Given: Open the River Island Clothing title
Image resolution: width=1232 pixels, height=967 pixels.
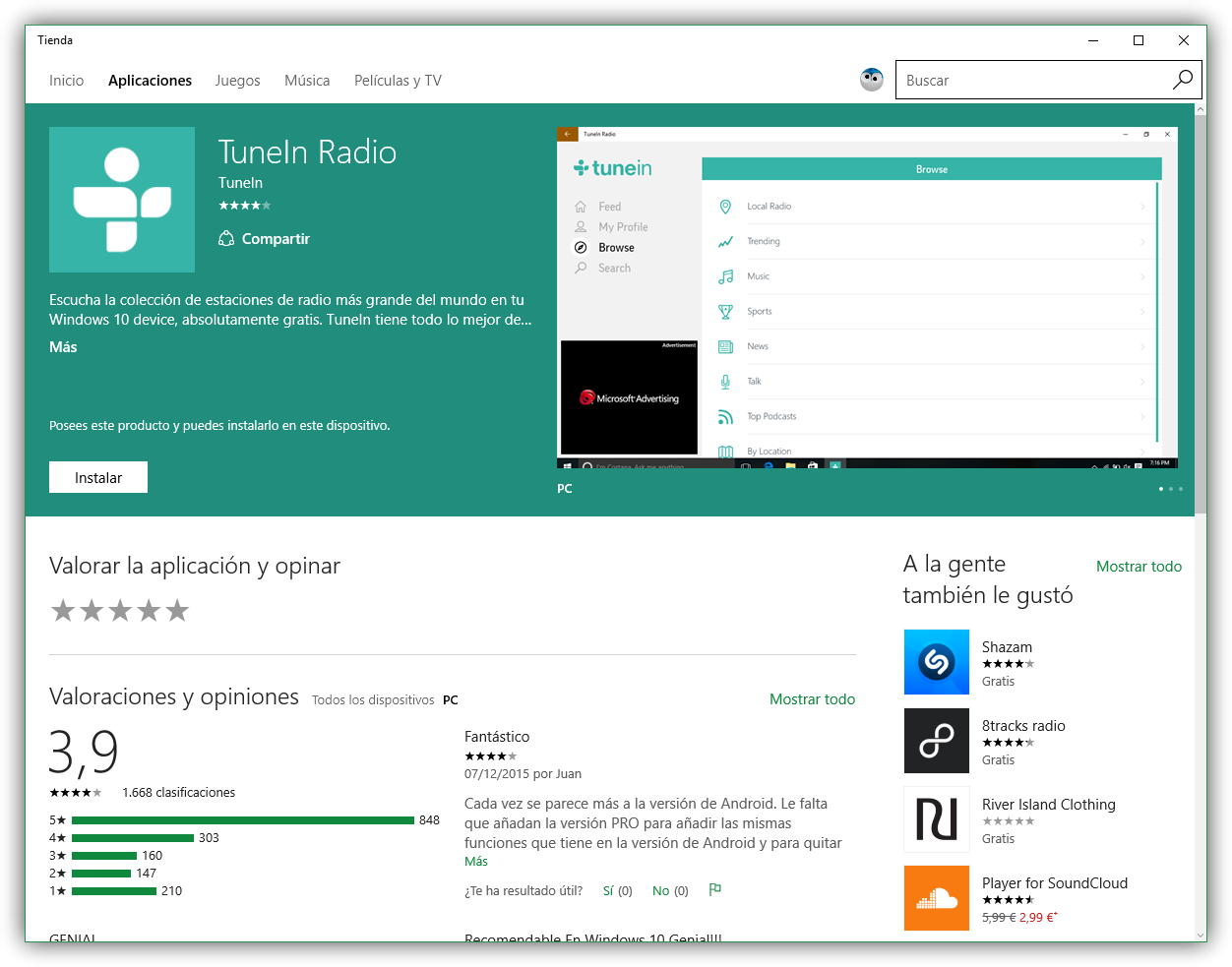Looking at the screenshot, I should click(1049, 805).
